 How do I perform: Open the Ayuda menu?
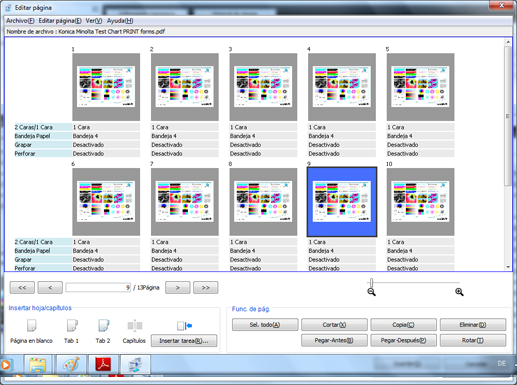(x=120, y=21)
